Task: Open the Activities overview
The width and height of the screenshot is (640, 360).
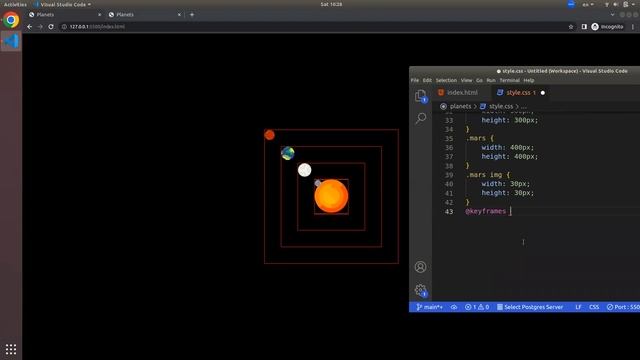Action: click(x=15, y=4)
